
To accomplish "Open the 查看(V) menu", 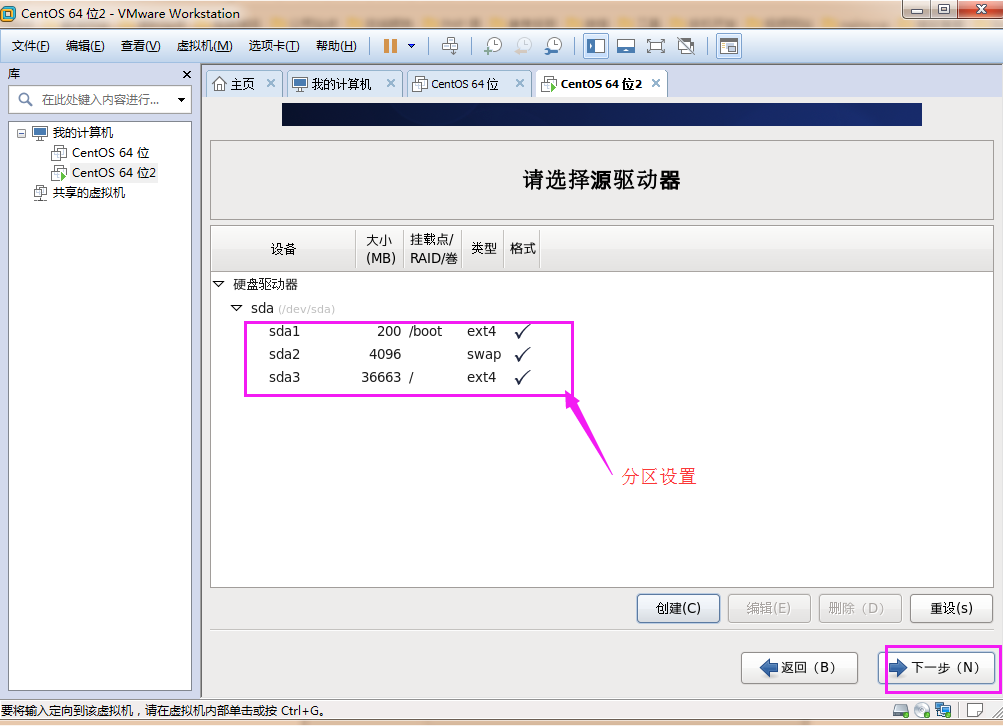I will pos(140,46).
